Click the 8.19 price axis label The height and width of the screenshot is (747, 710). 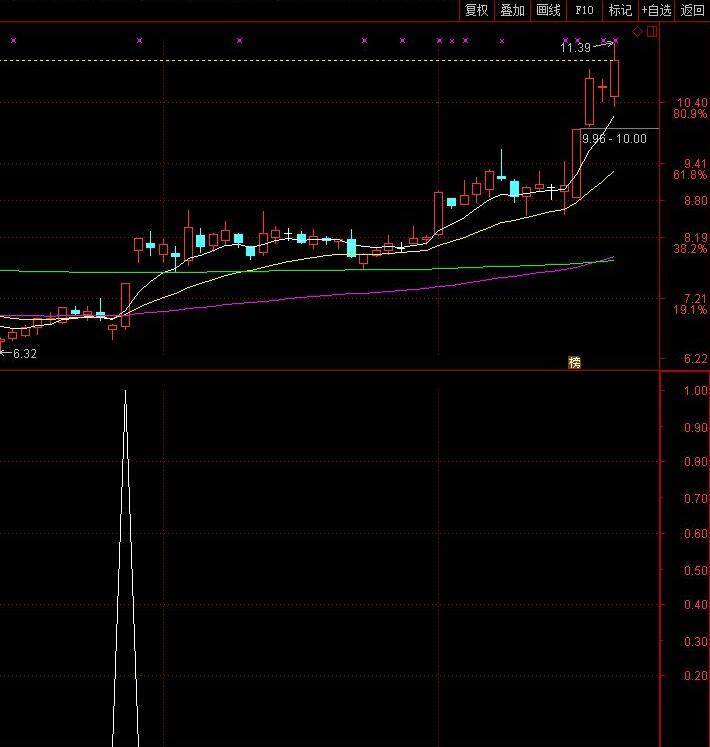[696, 237]
